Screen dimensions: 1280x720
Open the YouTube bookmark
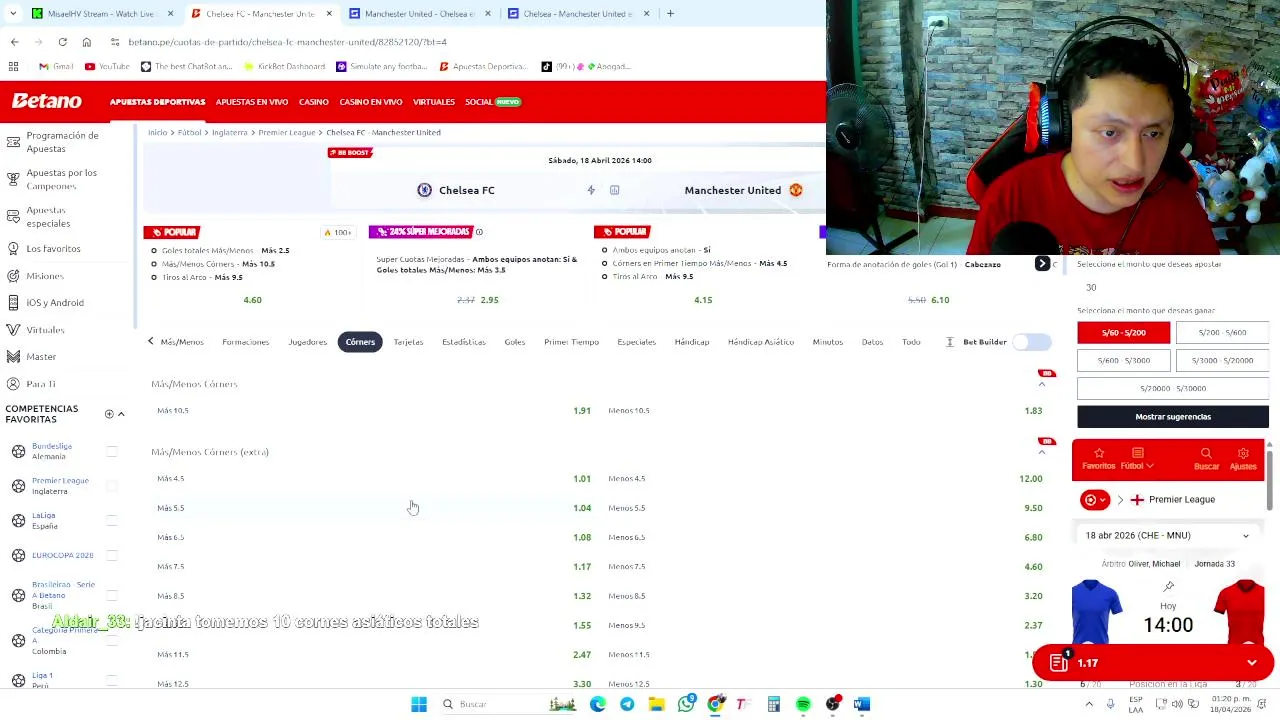pyautogui.click(x=107, y=66)
